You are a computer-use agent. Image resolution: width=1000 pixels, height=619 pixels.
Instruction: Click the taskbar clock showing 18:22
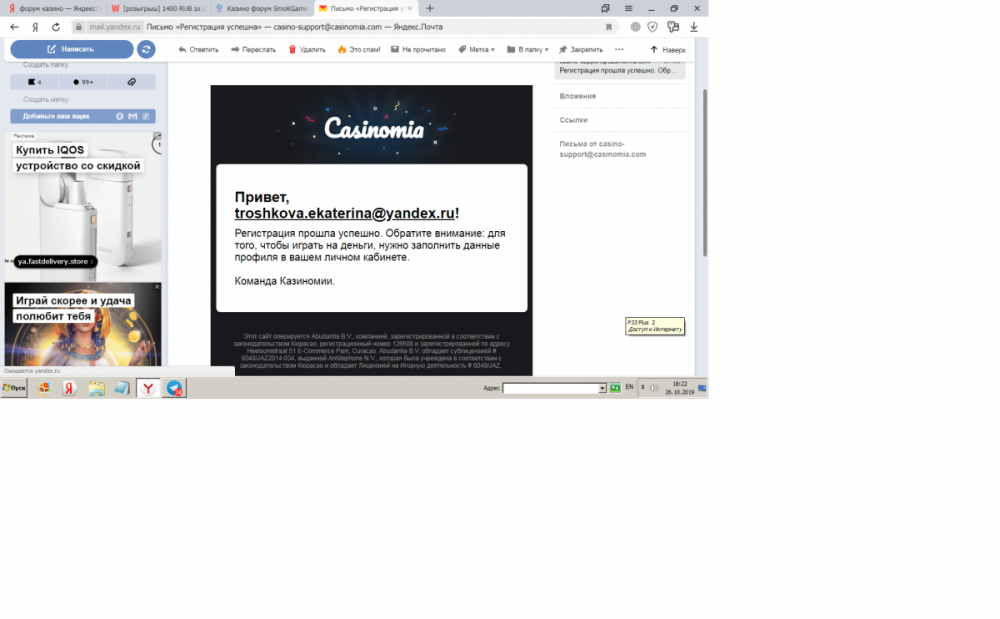pos(680,388)
